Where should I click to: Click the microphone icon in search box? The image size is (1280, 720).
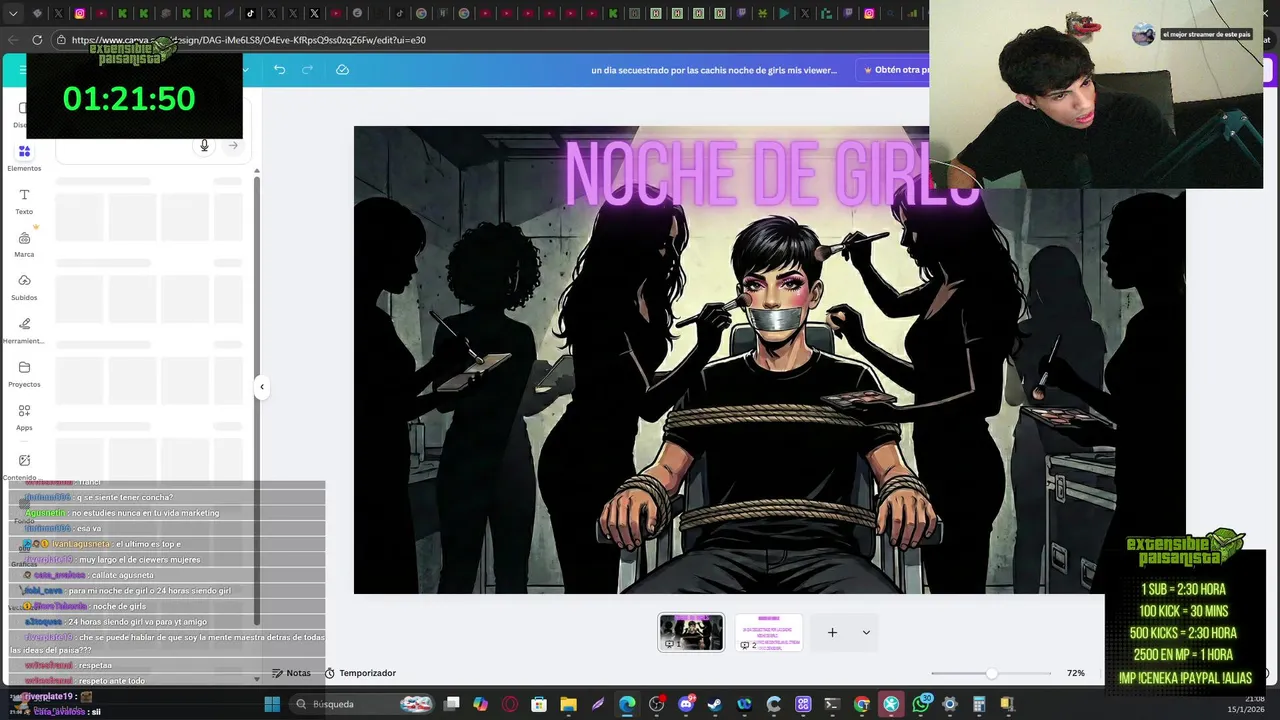204,146
